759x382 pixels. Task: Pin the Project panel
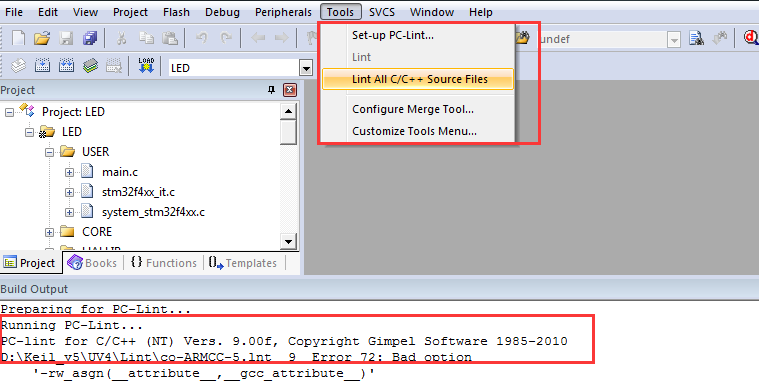[x=272, y=90]
